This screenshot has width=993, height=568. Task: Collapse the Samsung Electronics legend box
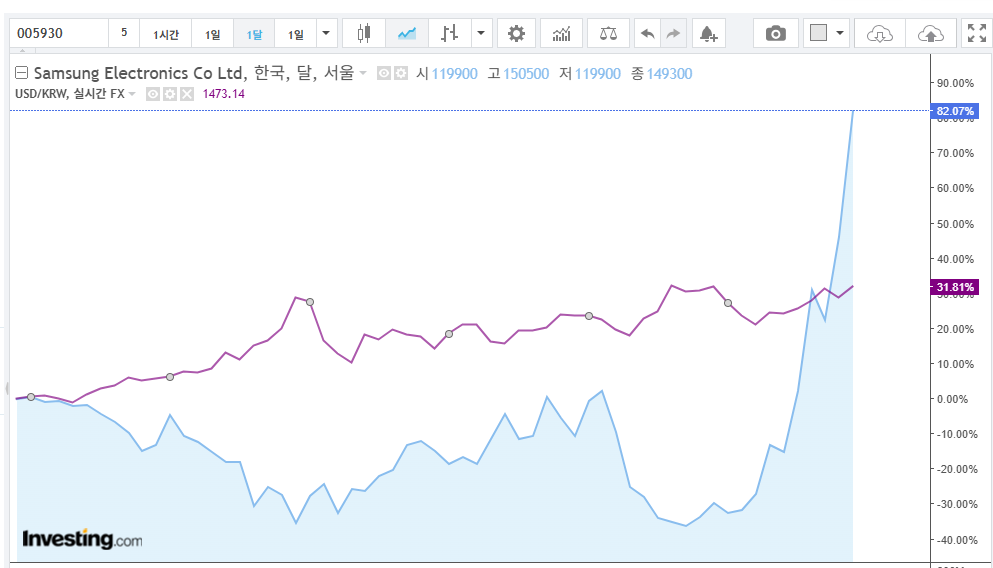pos(21,73)
